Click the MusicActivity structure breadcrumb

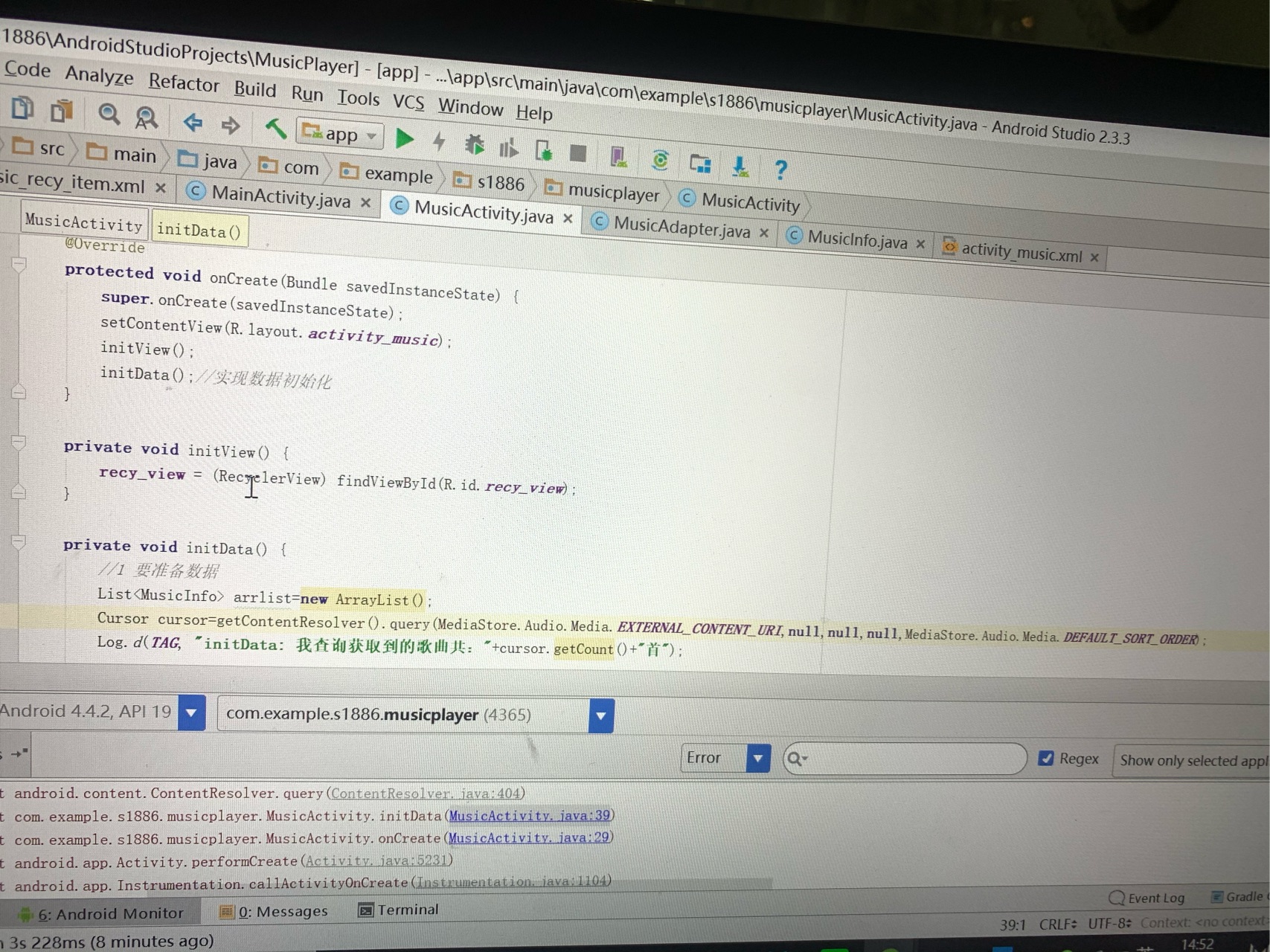click(x=83, y=222)
